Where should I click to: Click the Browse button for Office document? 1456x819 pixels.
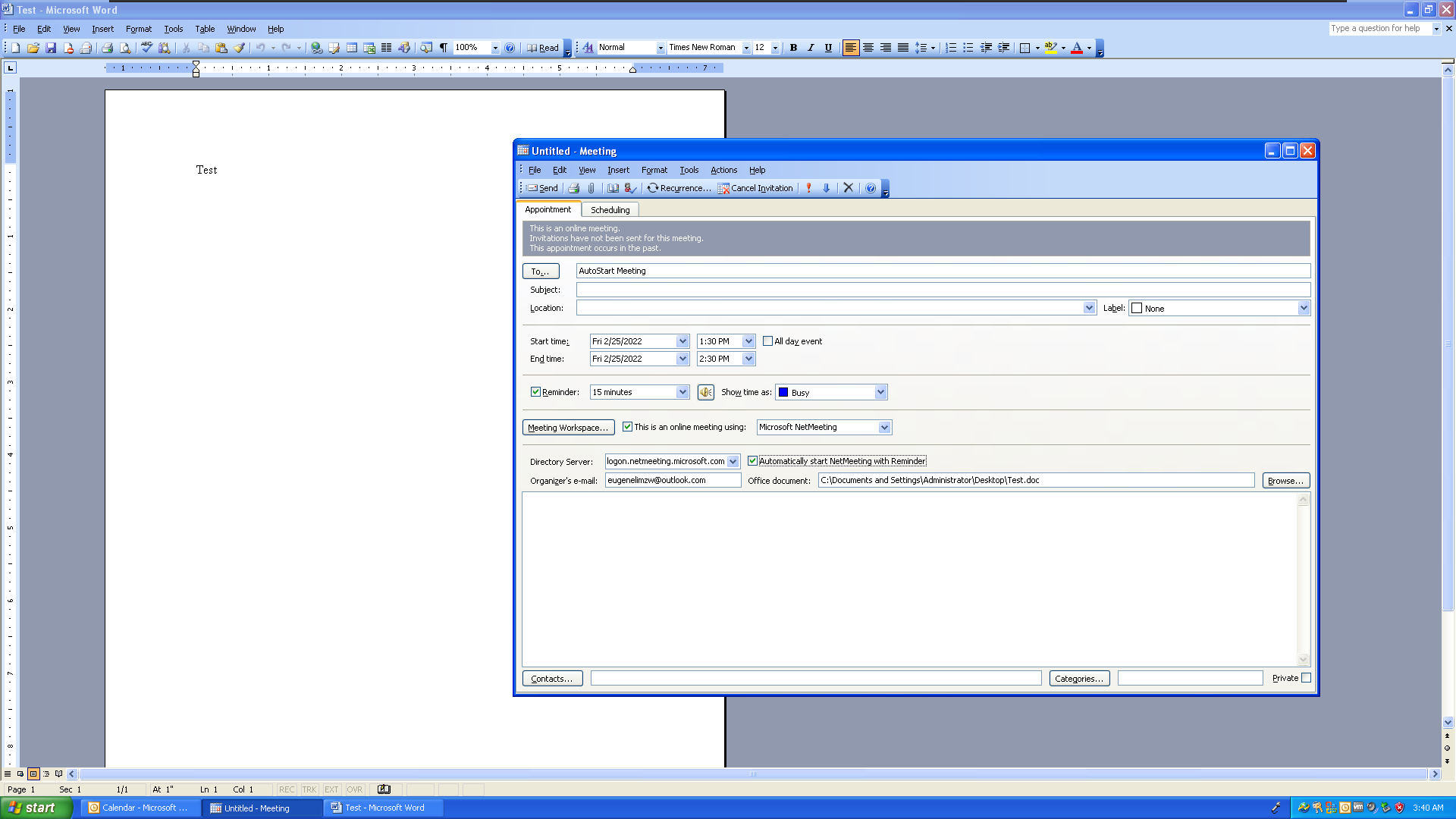[x=1285, y=480]
